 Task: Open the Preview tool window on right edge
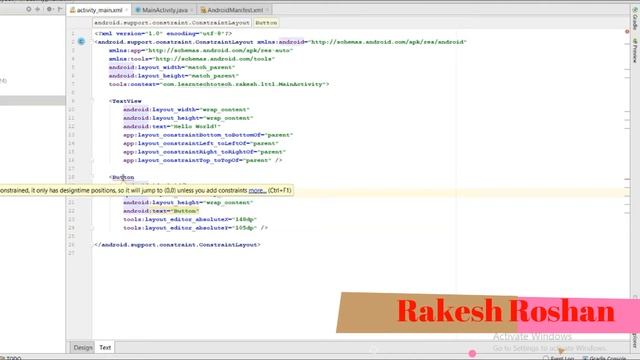click(x=635, y=51)
